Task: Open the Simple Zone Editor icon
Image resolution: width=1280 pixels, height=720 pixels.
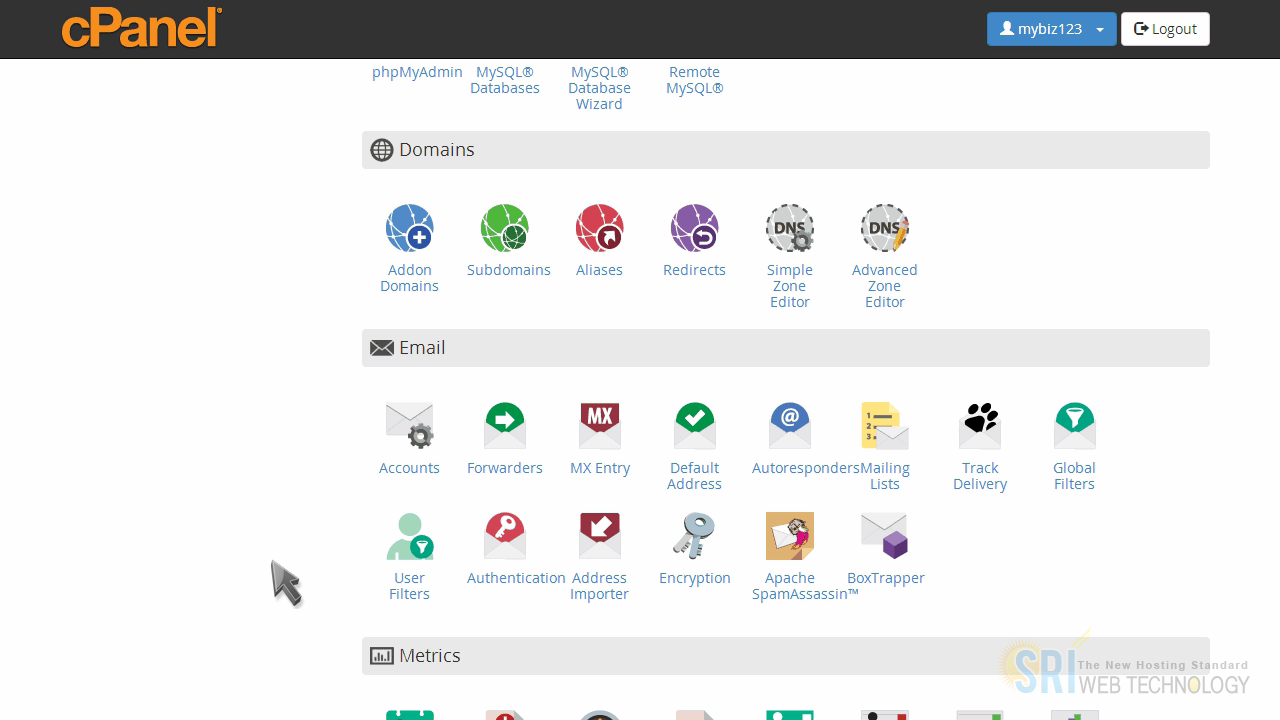Action: tap(789, 228)
